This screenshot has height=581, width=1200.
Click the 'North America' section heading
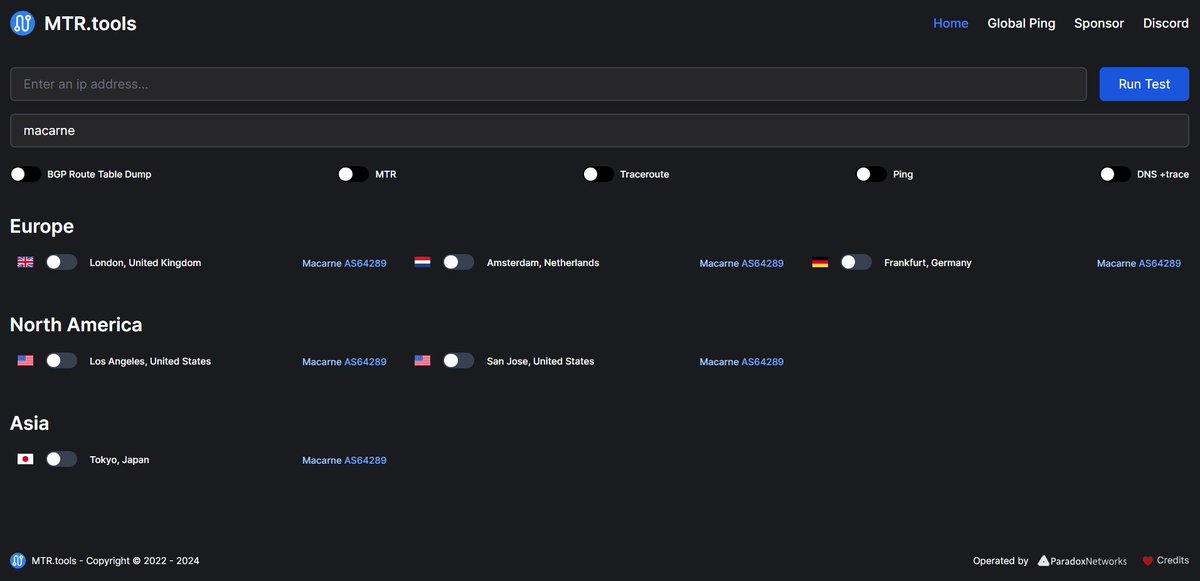click(76, 325)
